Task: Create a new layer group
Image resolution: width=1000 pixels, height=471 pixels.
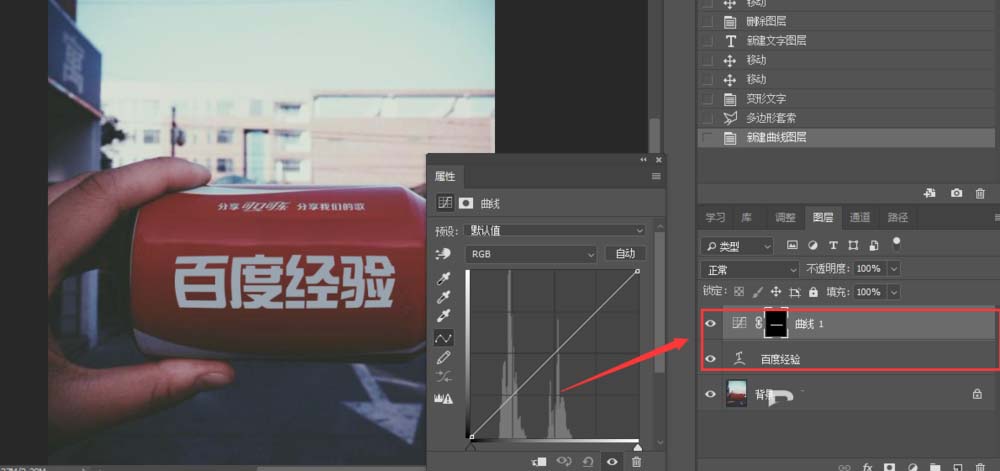Action: 935,467
